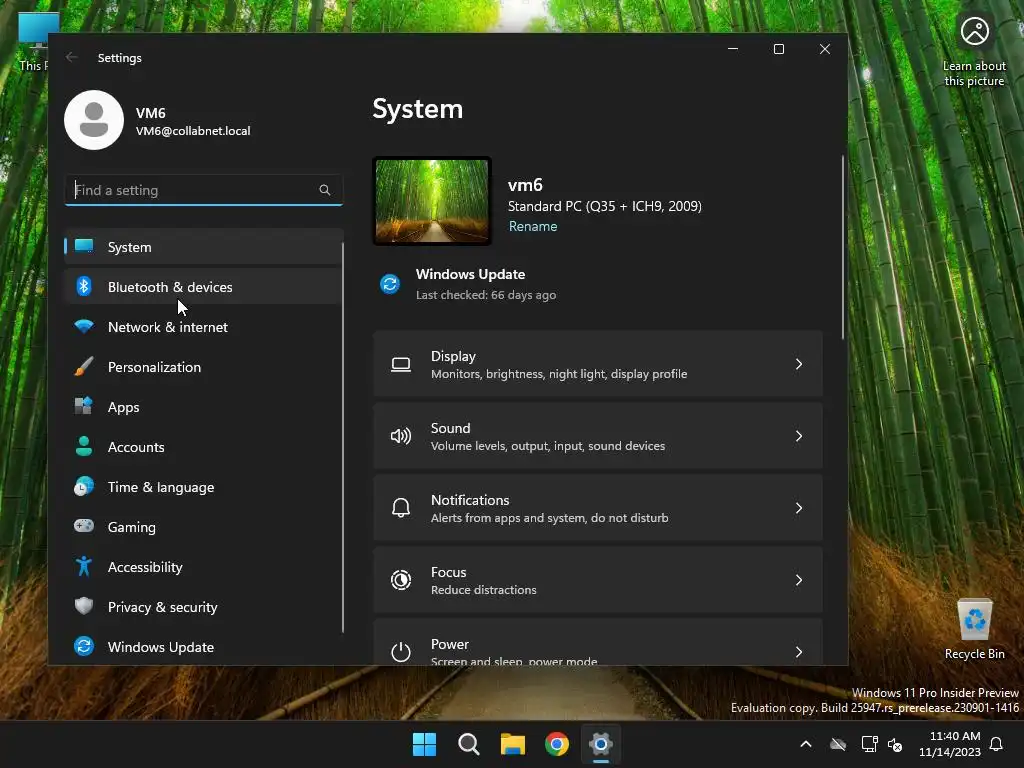
Task: Click the Accounts person icon
Action: (x=84, y=446)
